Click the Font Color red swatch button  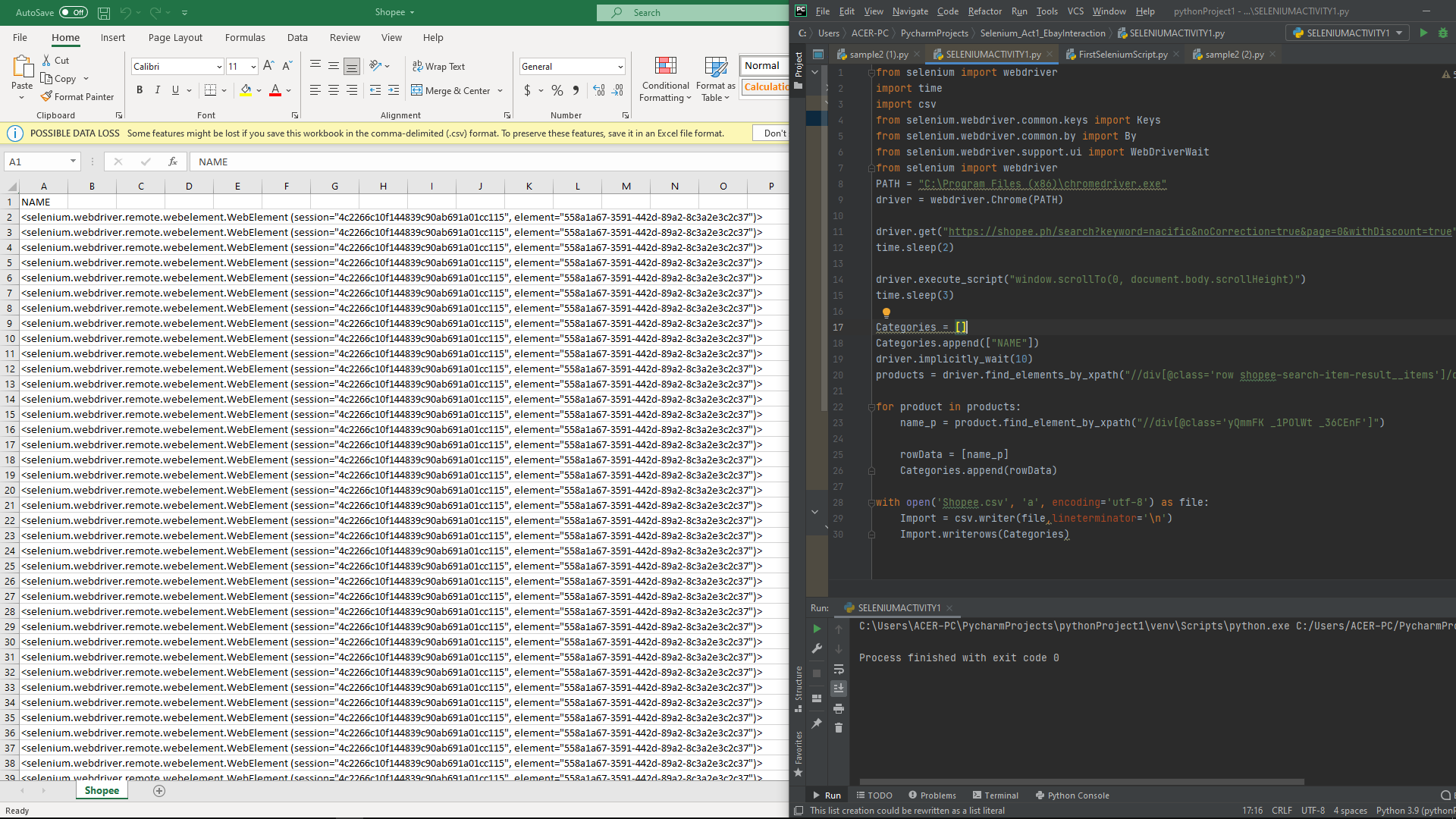[275, 90]
